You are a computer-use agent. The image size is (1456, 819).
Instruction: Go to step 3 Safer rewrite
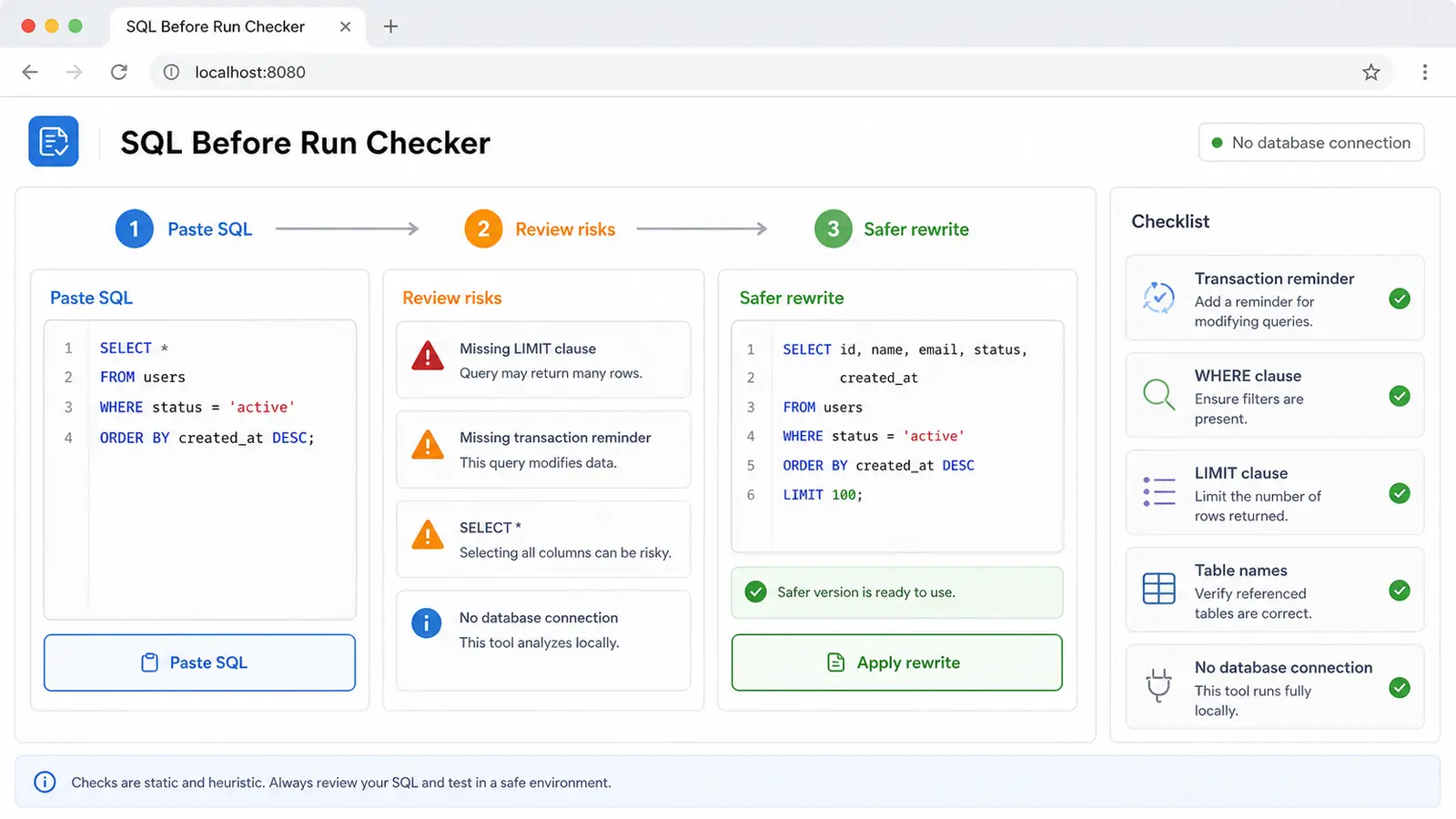[x=892, y=229]
